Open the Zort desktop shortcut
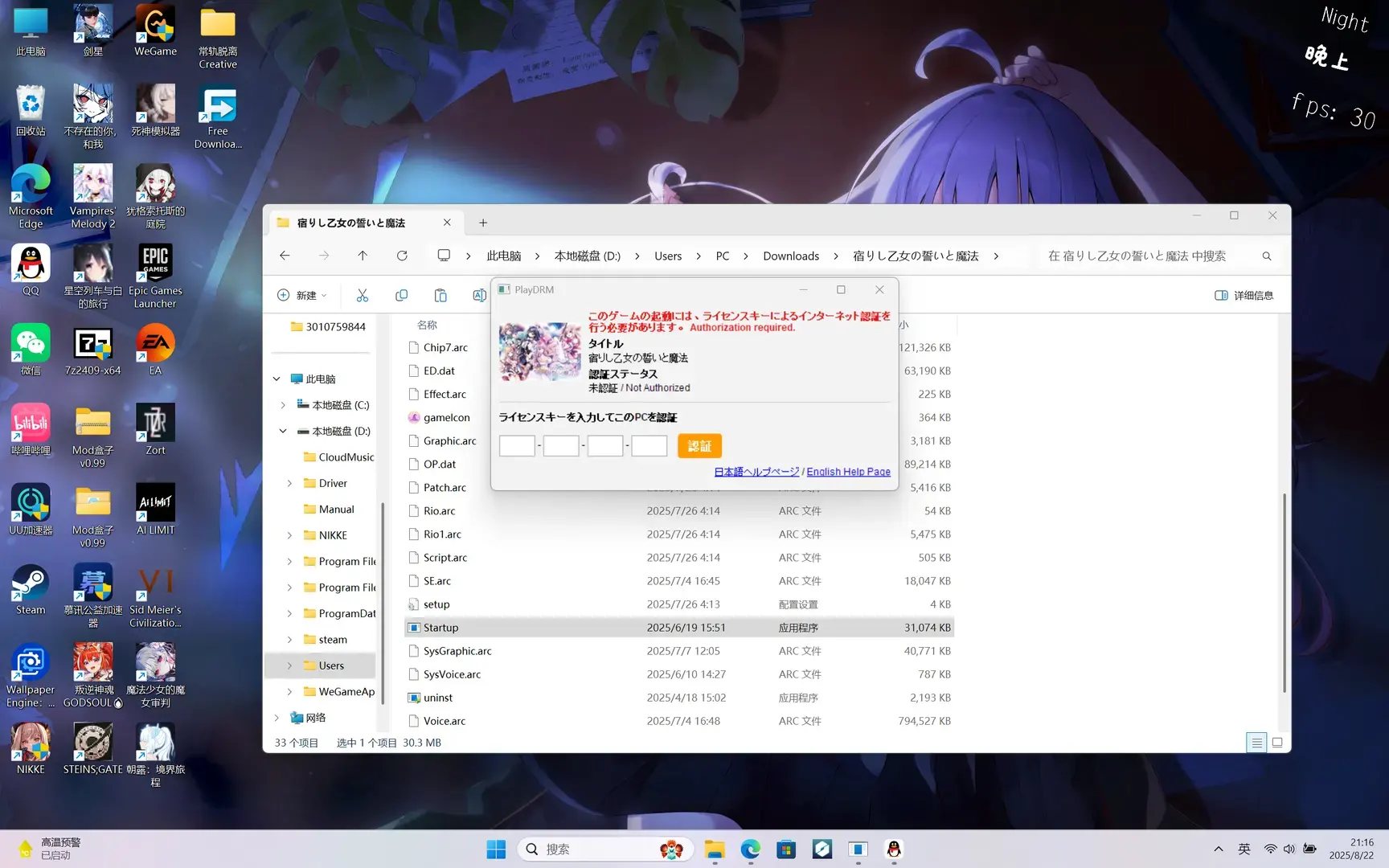This screenshot has width=1389, height=868. (x=155, y=429)
